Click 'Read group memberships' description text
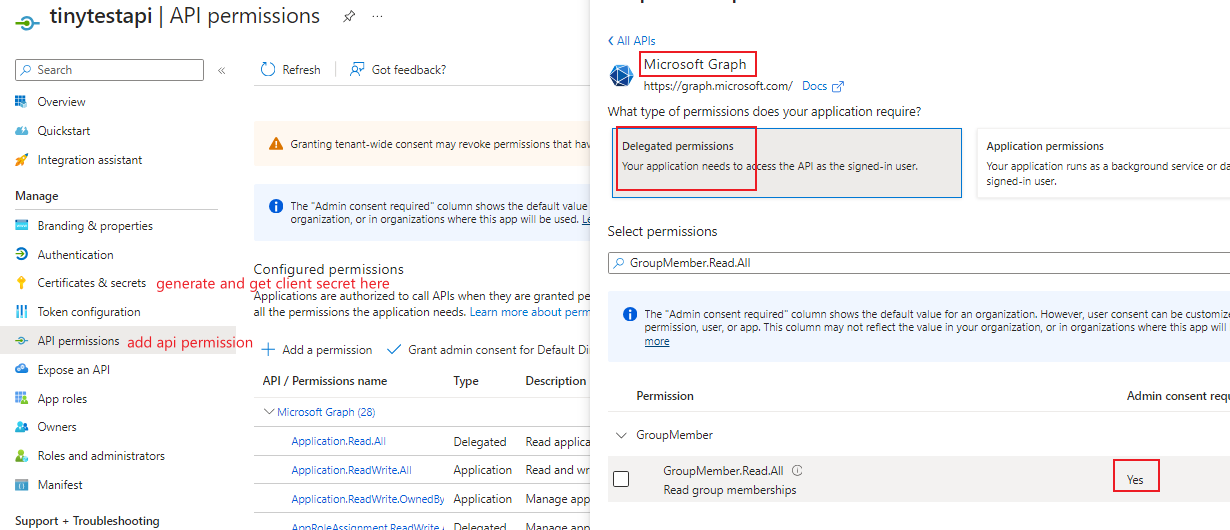The height and width of the screenshot is (530, 1230). [x=730, y=490]
